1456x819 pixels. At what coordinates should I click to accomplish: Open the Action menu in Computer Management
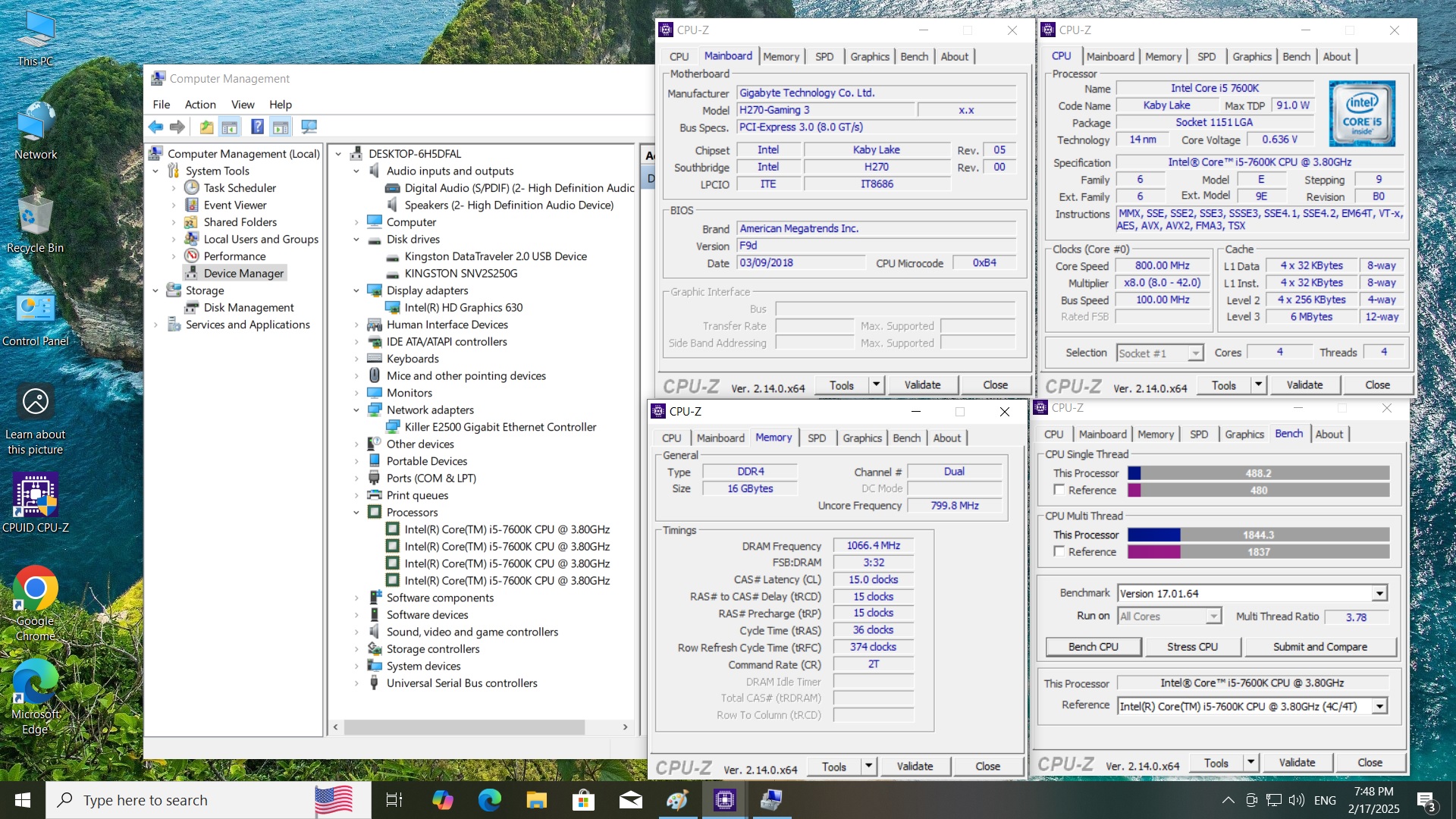(200, 105)
